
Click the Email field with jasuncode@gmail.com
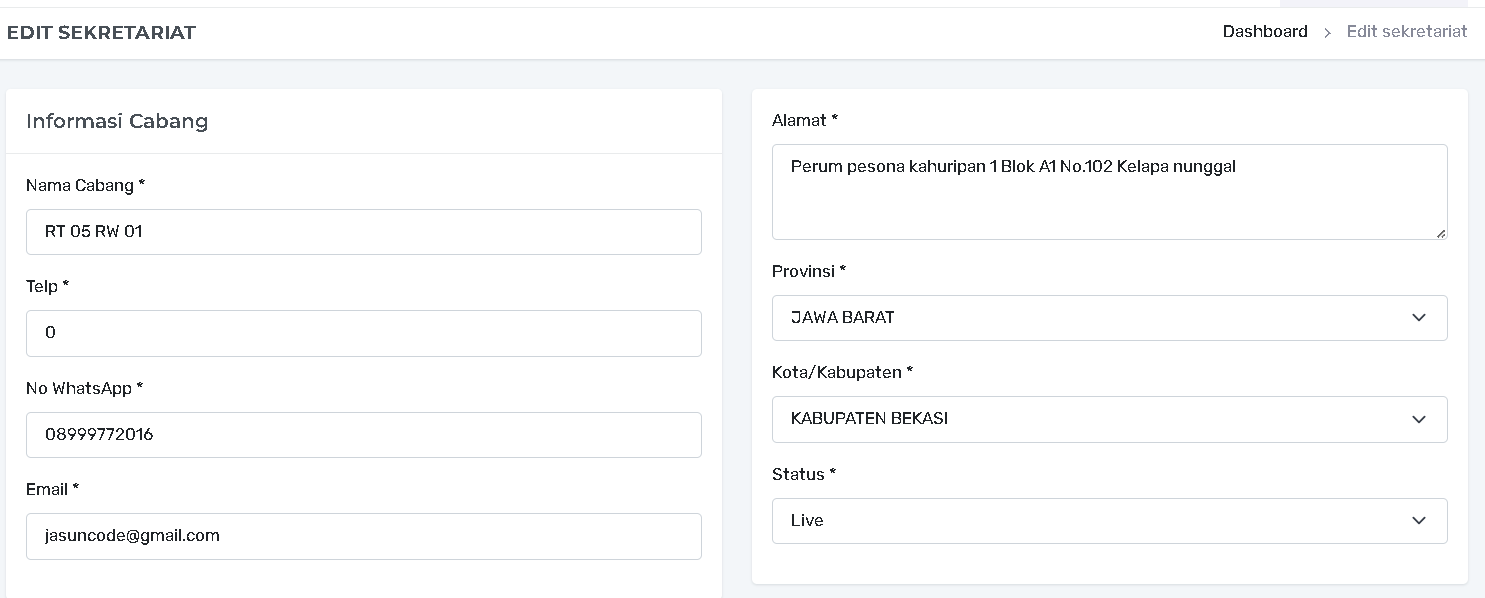[x=363, y=536]
